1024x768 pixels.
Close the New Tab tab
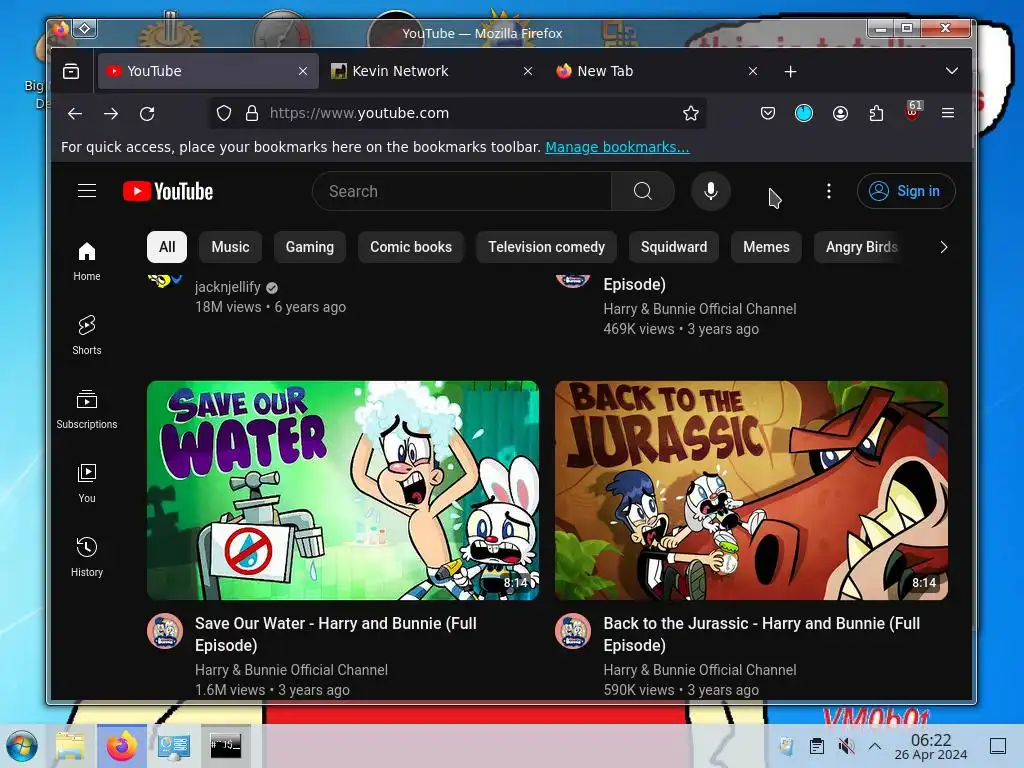tap(753, 71)
